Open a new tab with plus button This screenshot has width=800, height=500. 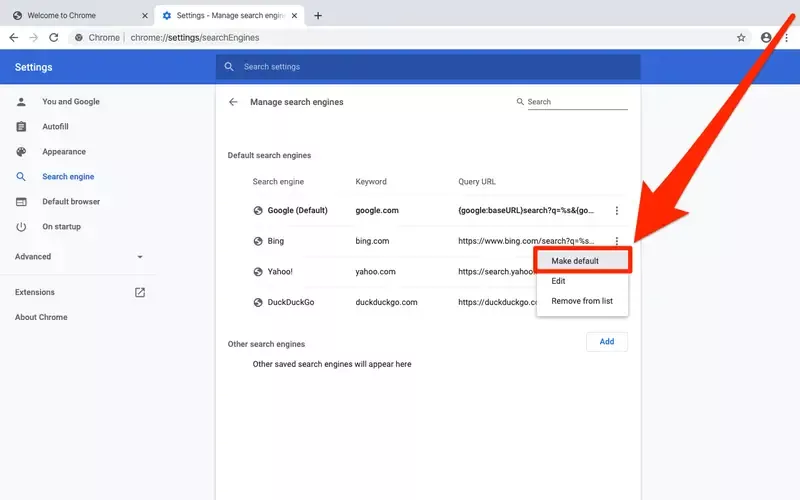318,15
